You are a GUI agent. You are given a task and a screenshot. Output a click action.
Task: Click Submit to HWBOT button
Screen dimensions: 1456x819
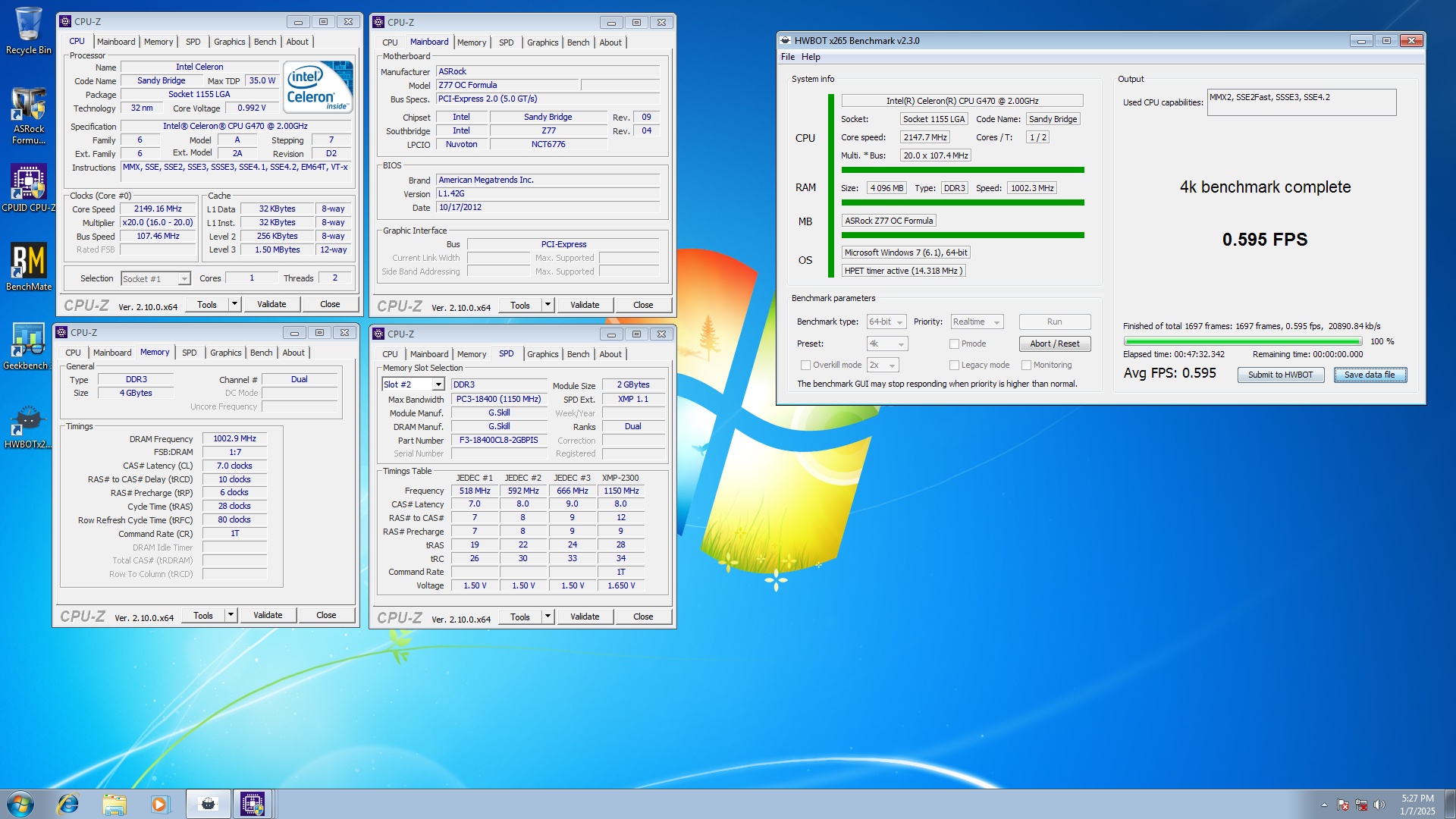tap(1280, 375)
